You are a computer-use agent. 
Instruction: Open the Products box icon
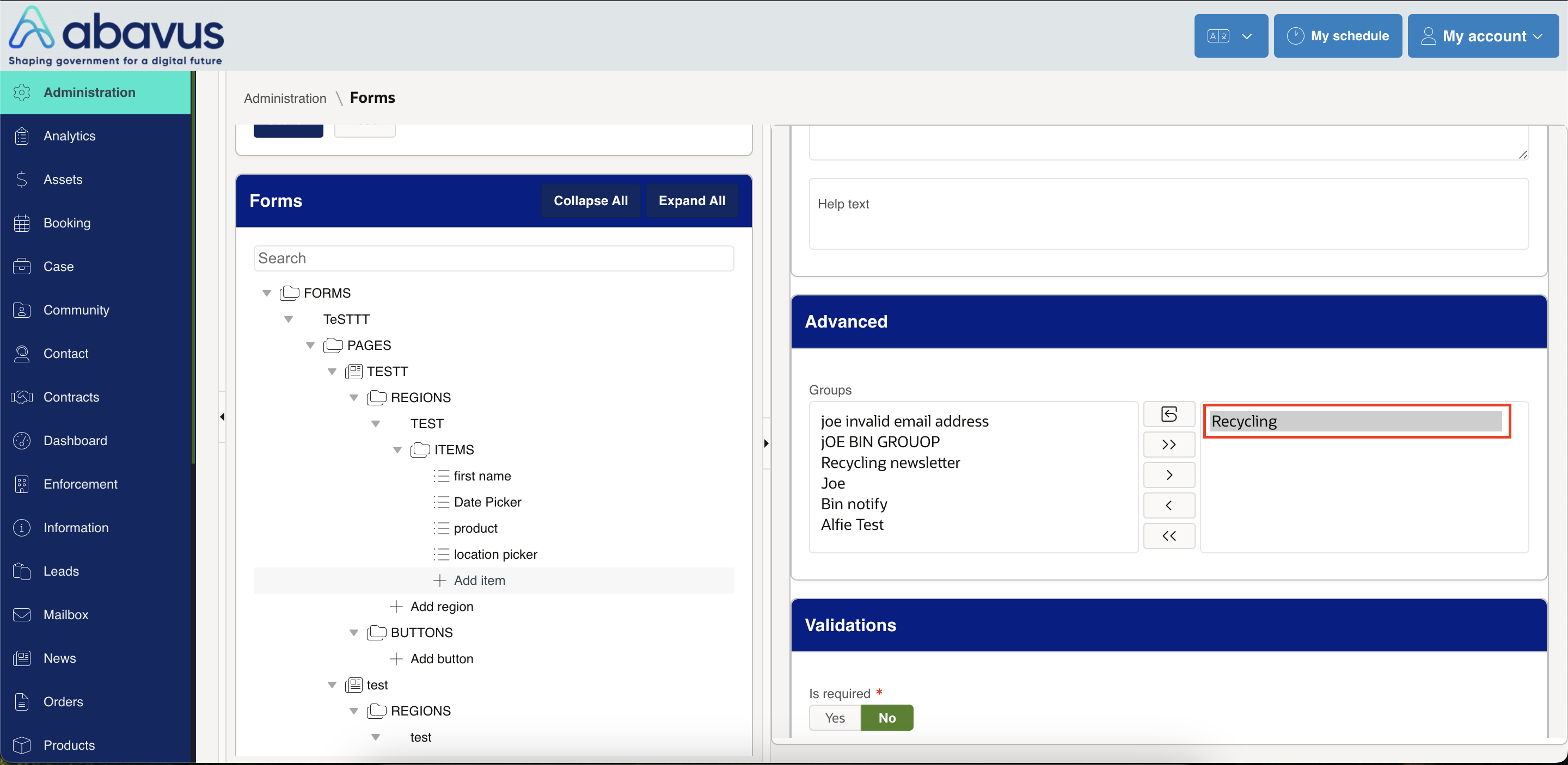22,745
